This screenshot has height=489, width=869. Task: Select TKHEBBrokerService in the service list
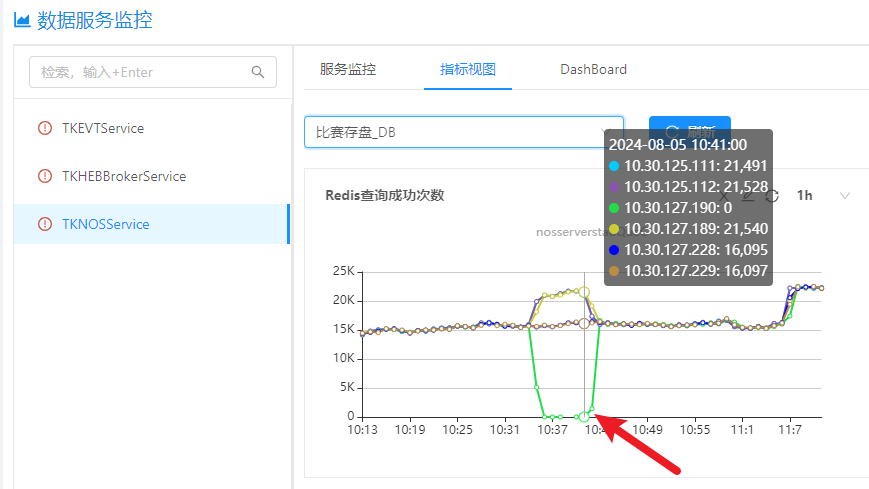124,176
